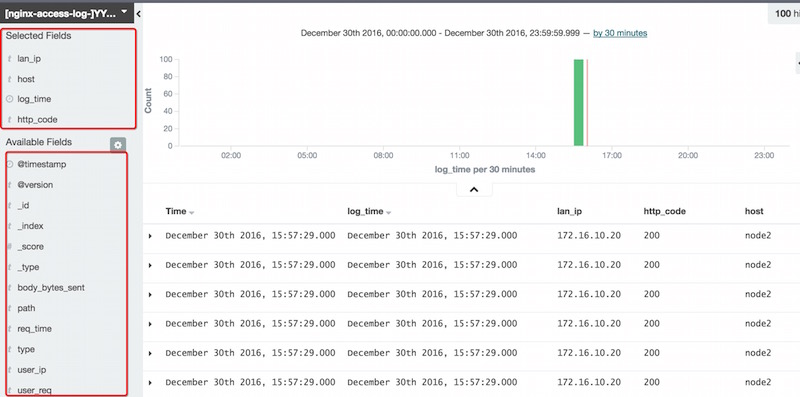800x397 pixels.
Task: Collapse the histogram with the up chevron
Action: (x=474, y=189)
